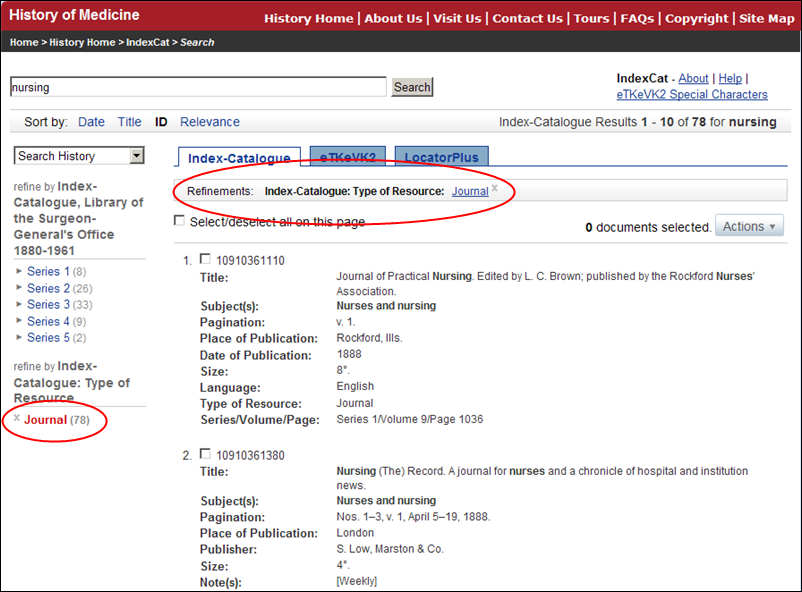Screen dimensions: 802x592
Task: Sort results by Relevance
Action: (x=210, y=122)
